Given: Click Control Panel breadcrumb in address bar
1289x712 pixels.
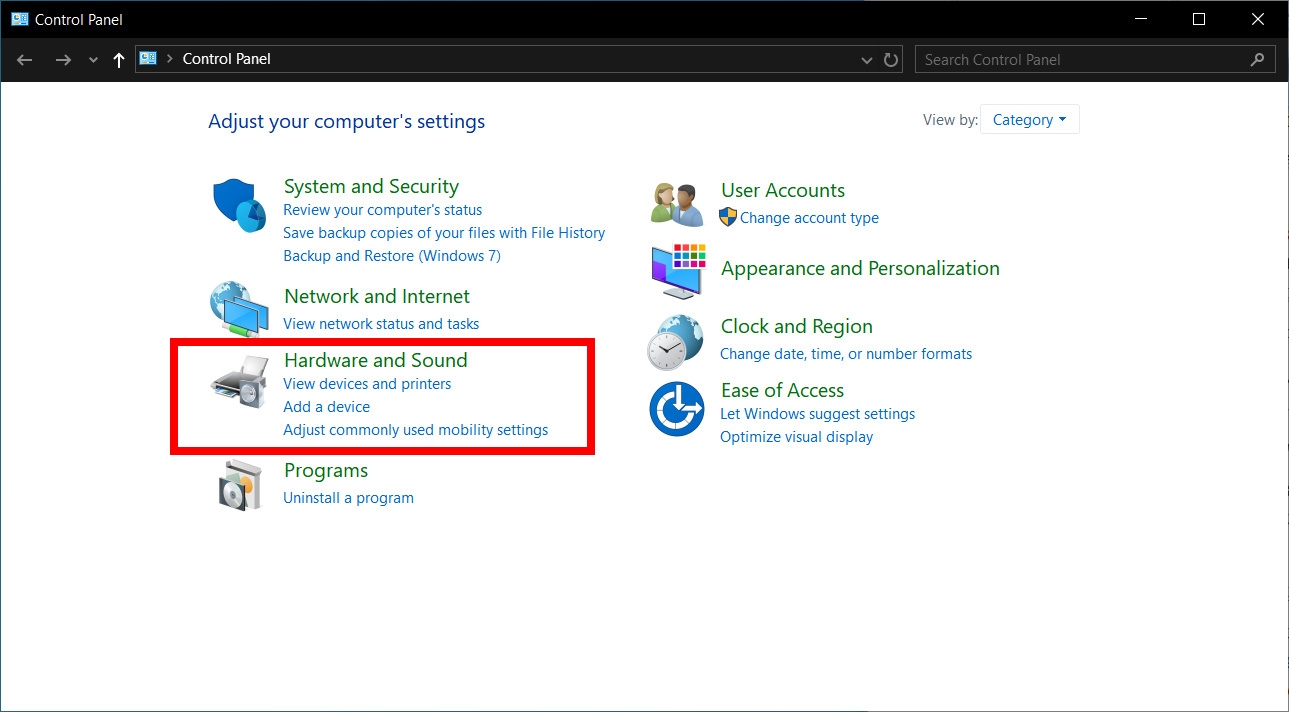Looking at the screenshot, I should pos(227,59).
